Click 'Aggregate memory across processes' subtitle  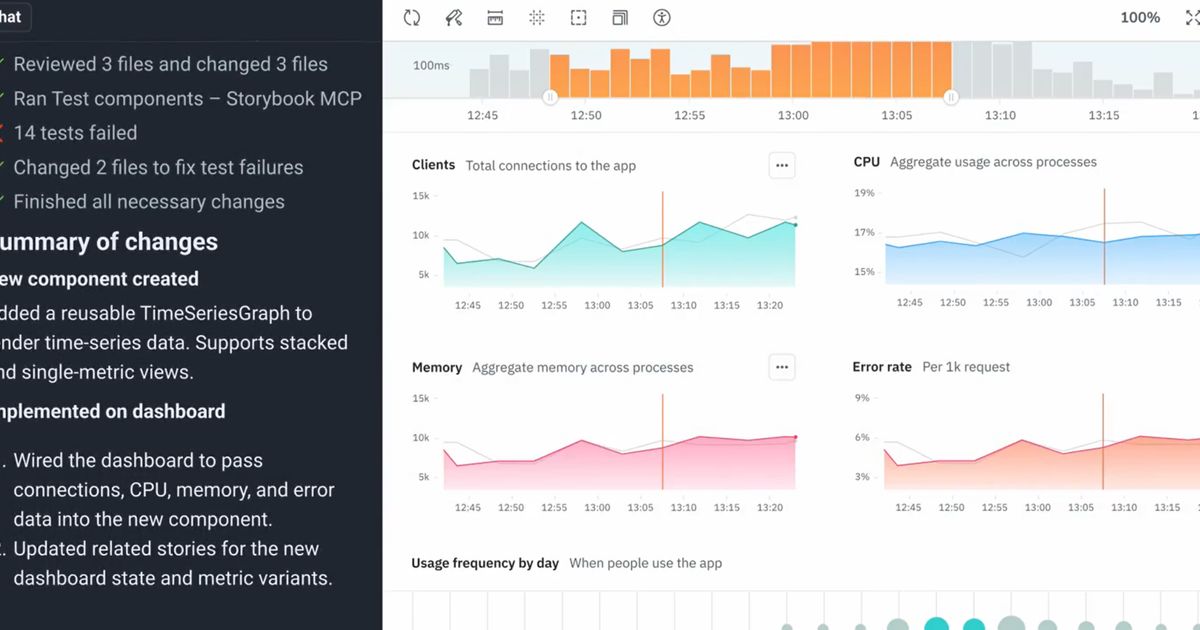click(583, 368)
